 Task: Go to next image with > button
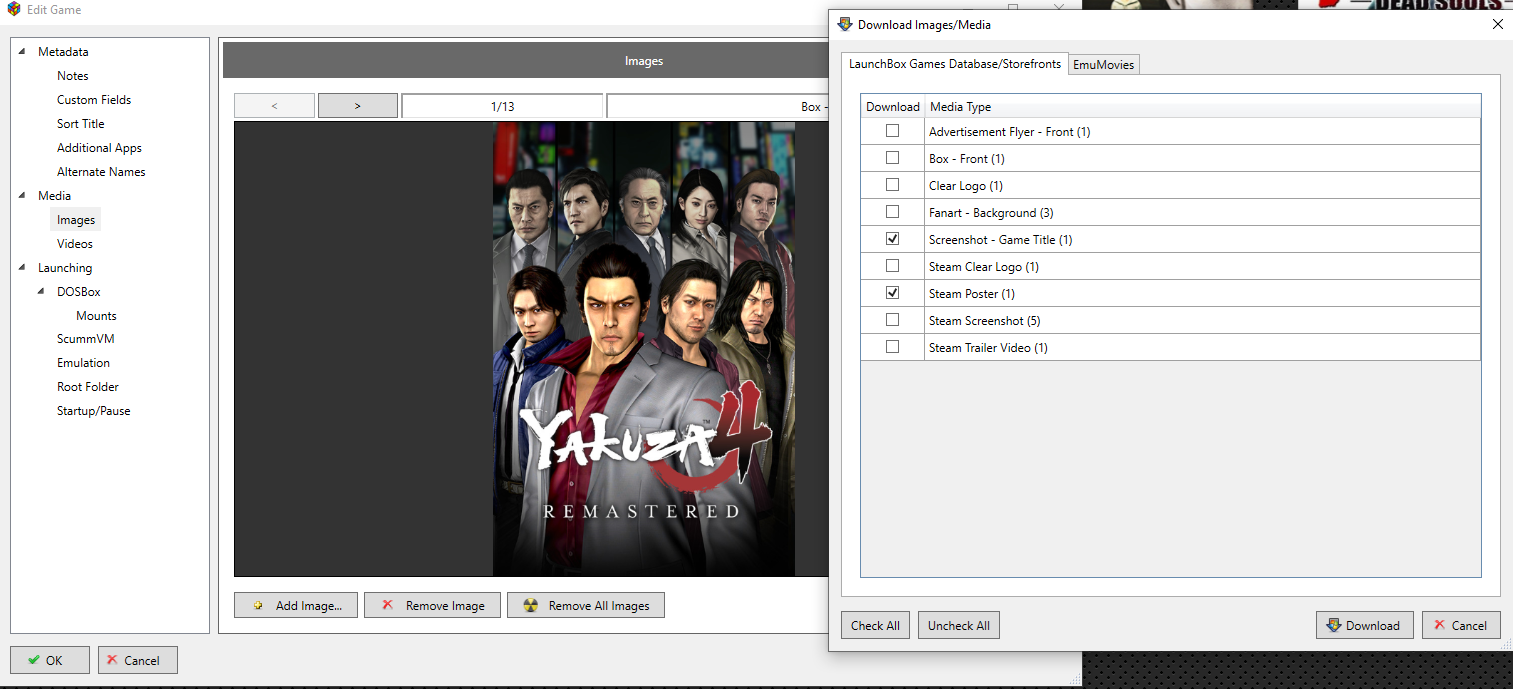pos(358,106)
